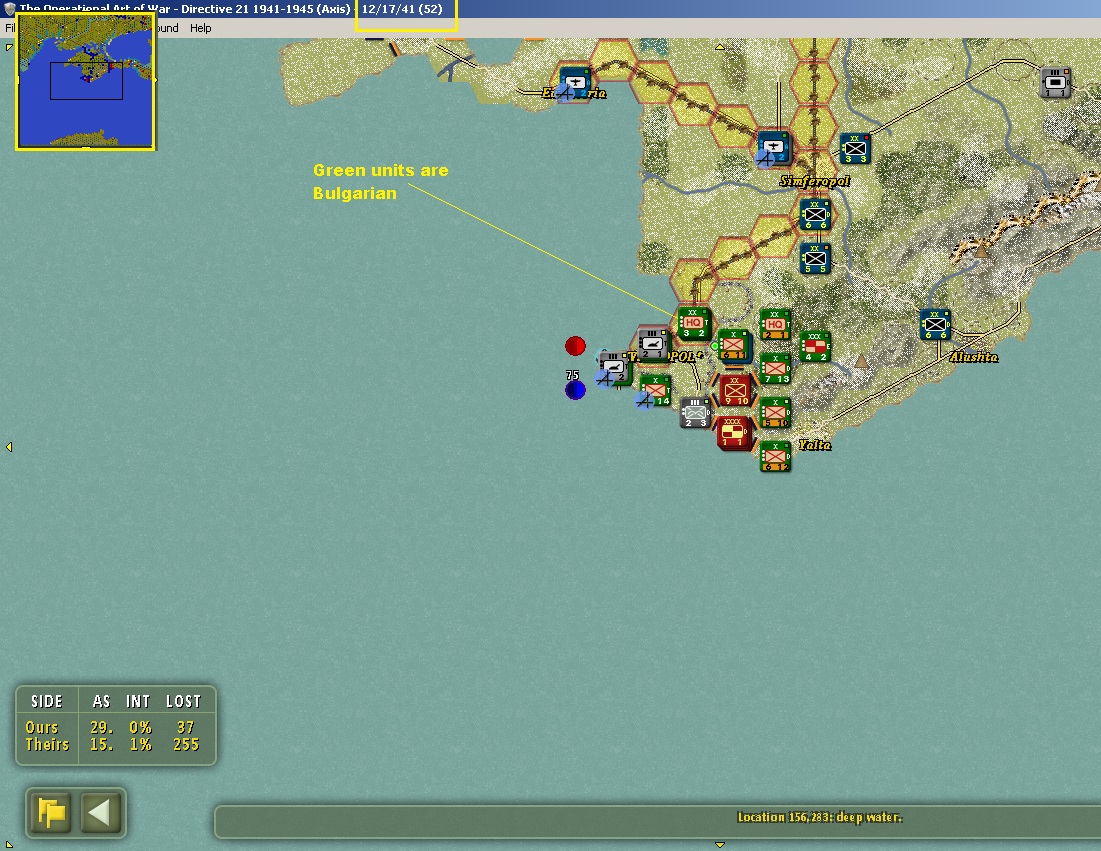The width and height of the screenshot is (1101, 851).
Task: Click the status text 'Location 156,283: deep water.'
Action: [819, 817]
